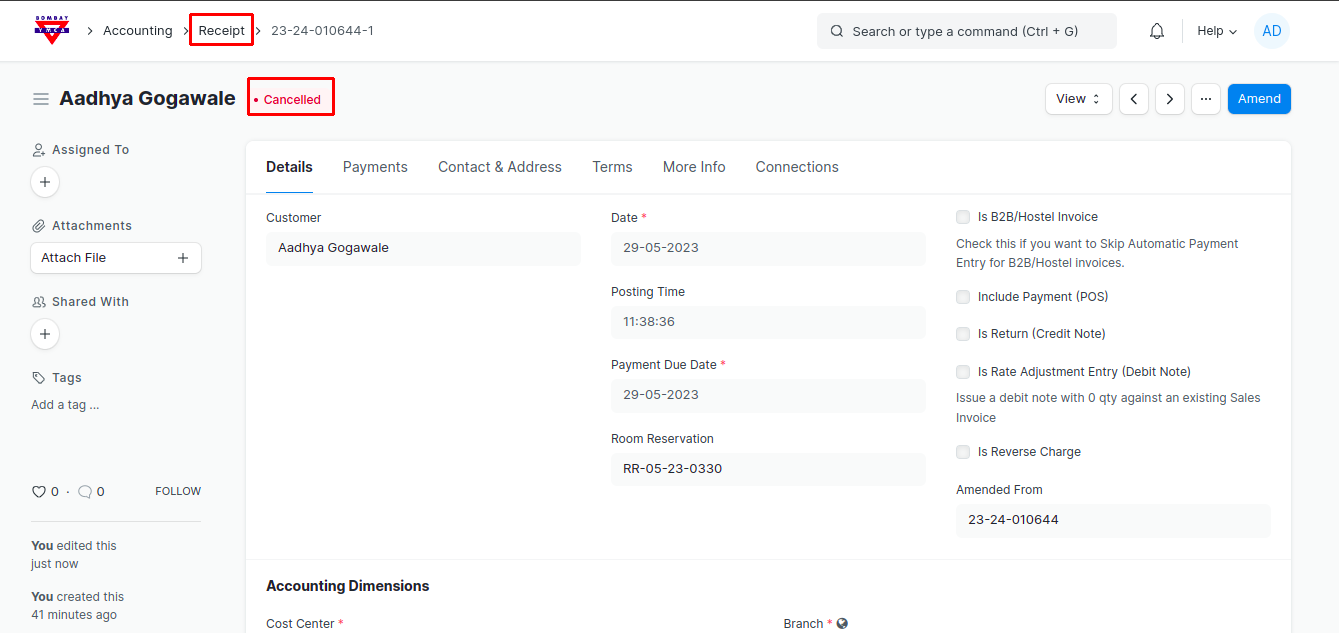Open the Connections tab

[797, 167]
